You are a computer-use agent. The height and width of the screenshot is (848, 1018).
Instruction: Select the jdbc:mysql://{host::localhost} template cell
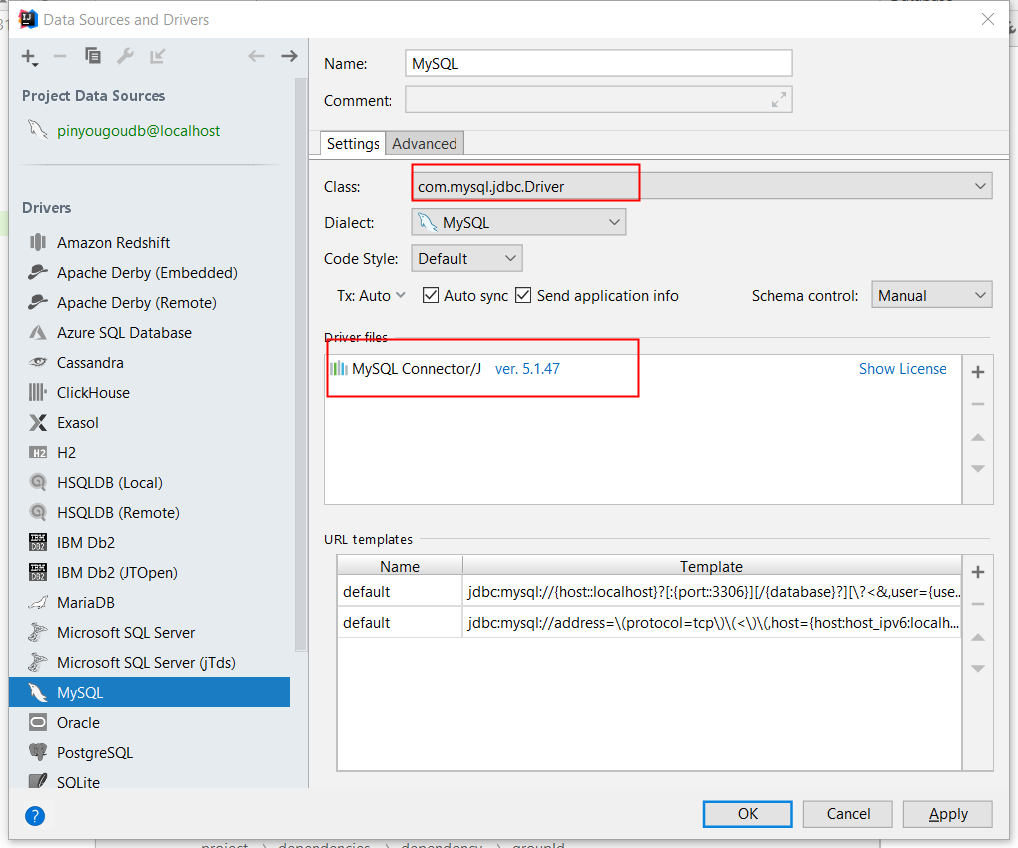pos(712,592)
